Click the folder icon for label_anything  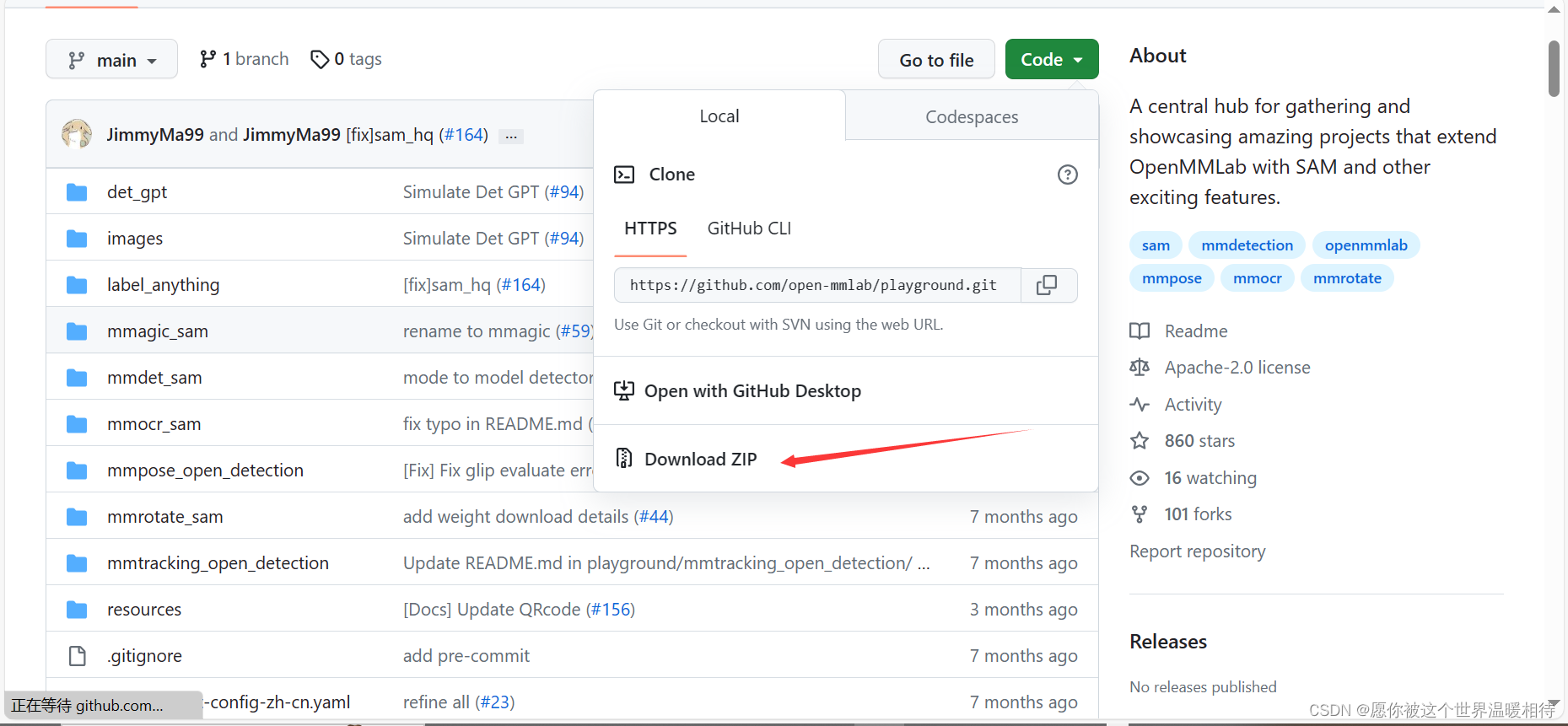coord(77,285)
